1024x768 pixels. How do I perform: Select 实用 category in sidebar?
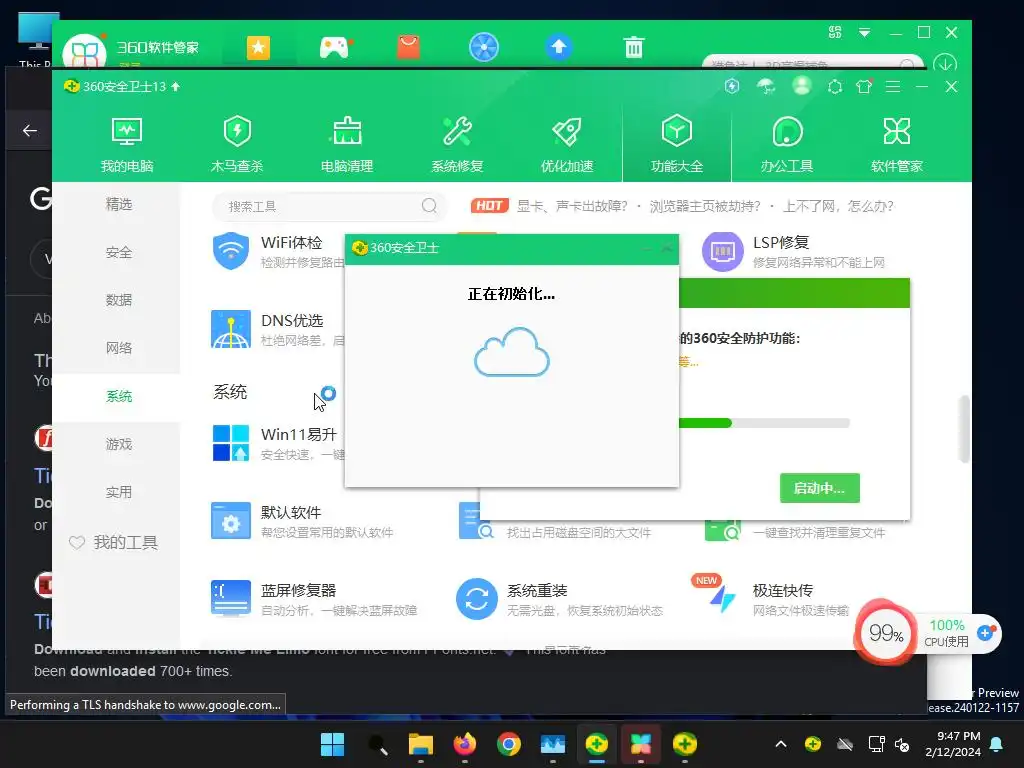pyautogui.click(x=118, y=492)
